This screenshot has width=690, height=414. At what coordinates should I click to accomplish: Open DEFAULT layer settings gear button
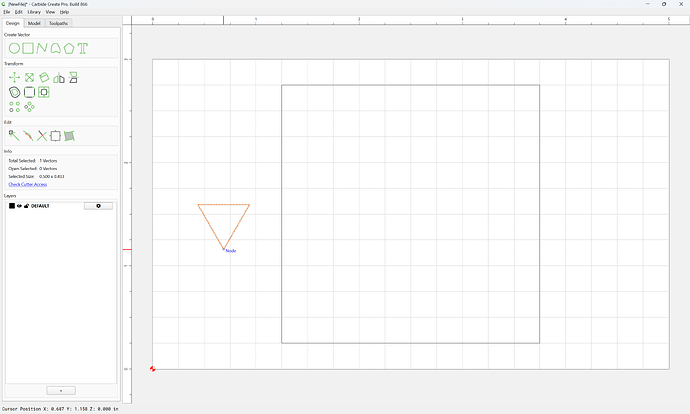click(99, 206)
